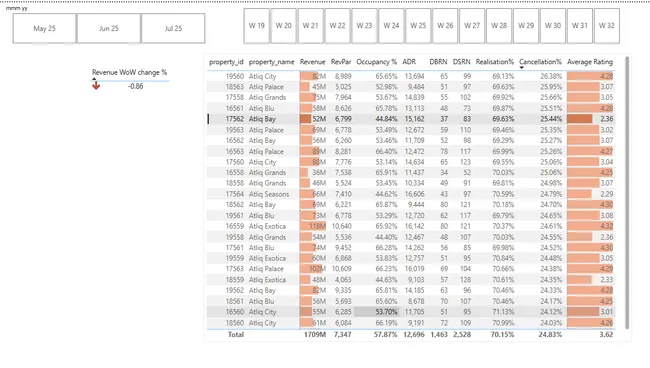Select the Jun 25 month slicer
The height and width of the screenshot is (368, 650).
coord(109,28)
